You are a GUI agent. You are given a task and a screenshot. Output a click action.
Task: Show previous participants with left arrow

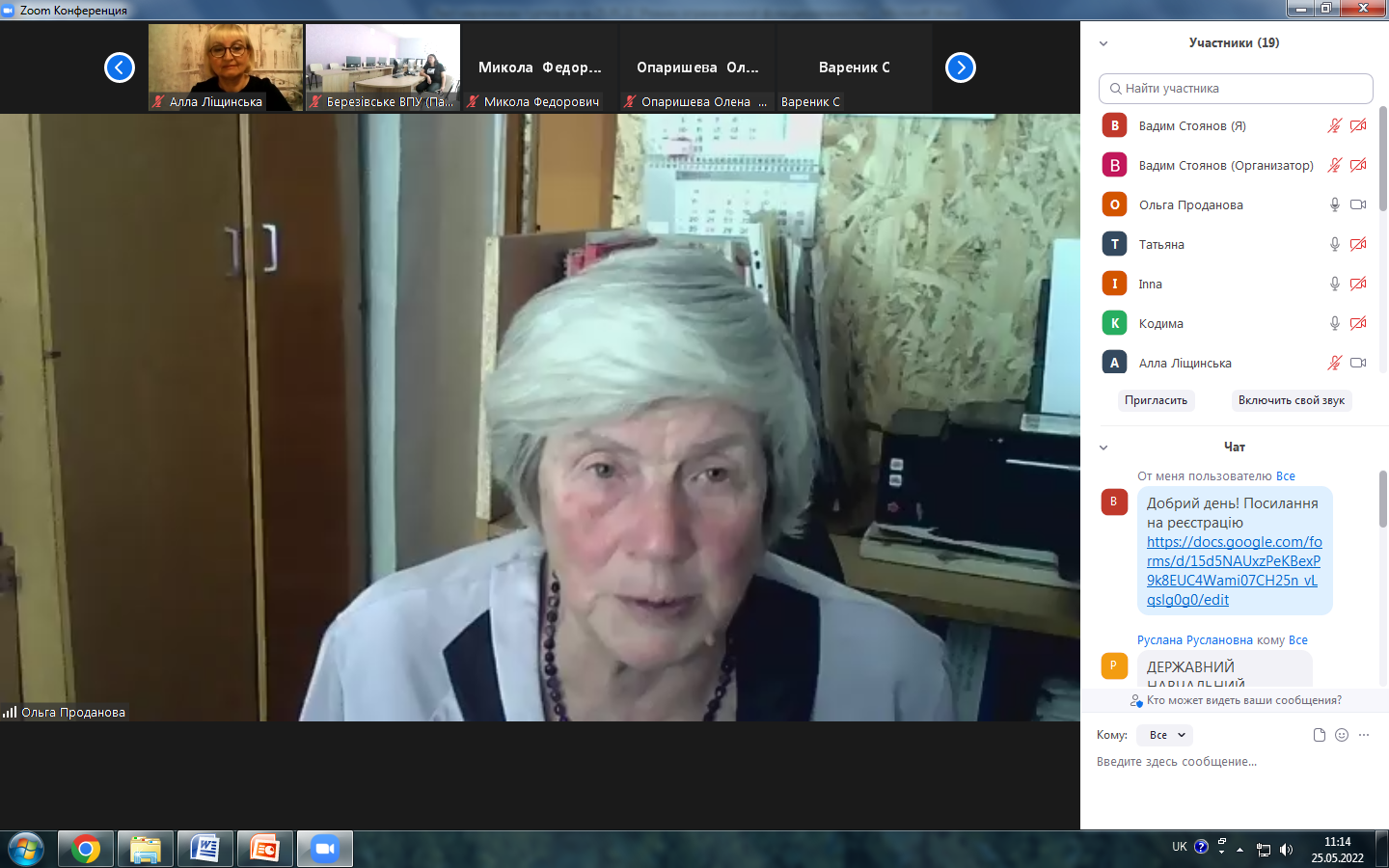(x=120, y=68)
